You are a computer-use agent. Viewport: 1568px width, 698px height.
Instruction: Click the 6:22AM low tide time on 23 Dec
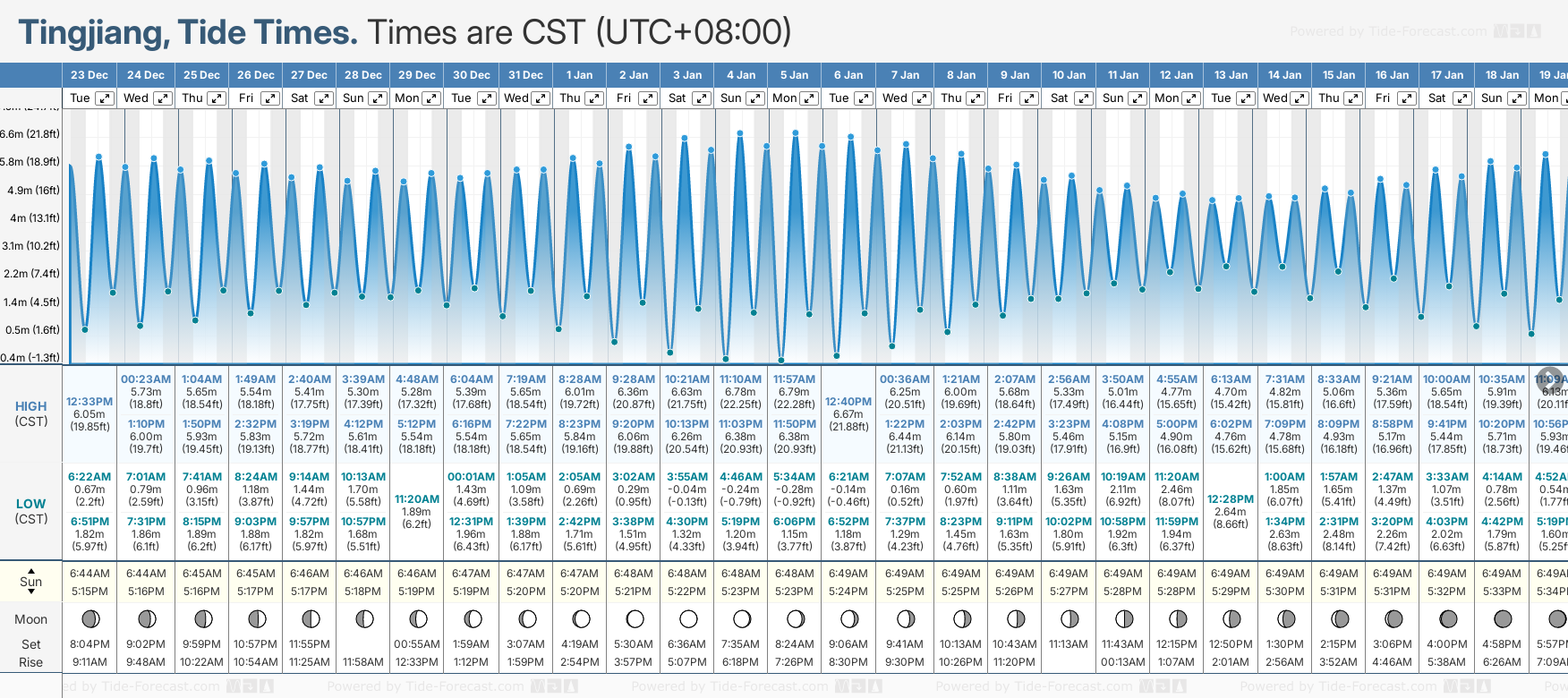pos(89,477)
